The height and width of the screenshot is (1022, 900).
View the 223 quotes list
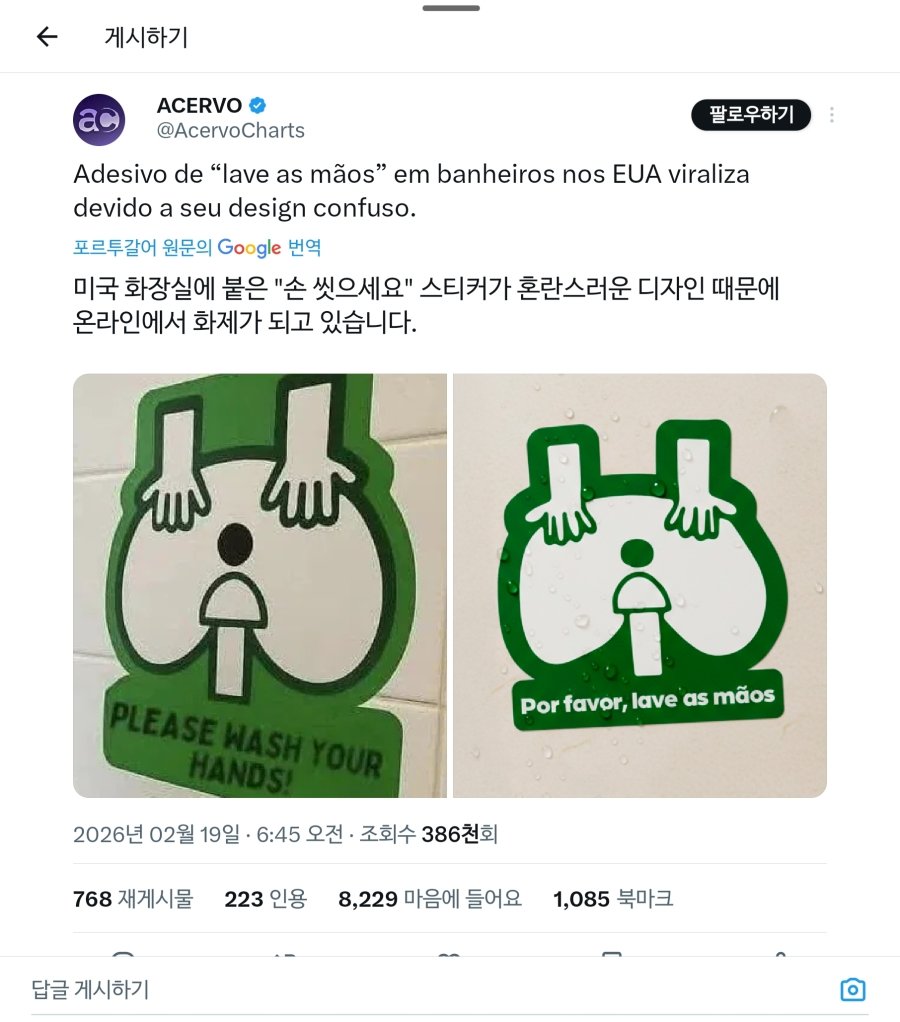265,899
